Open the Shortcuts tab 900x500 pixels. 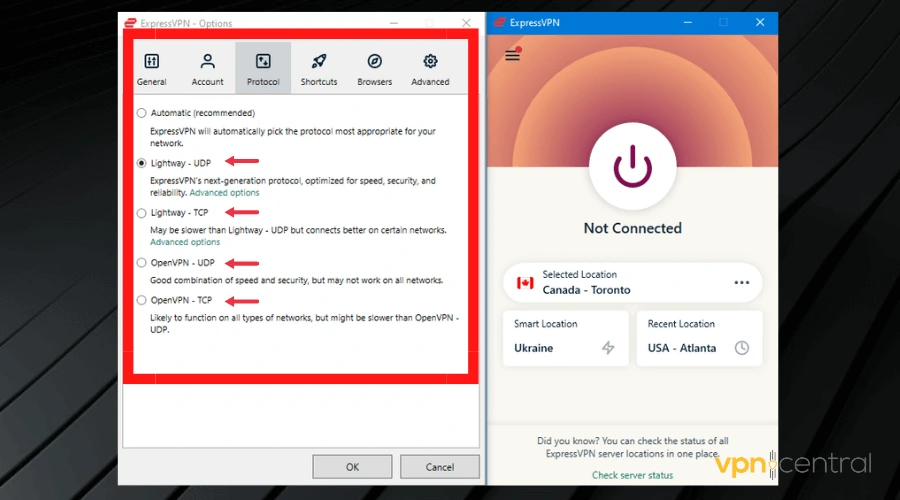coord(319,69)
